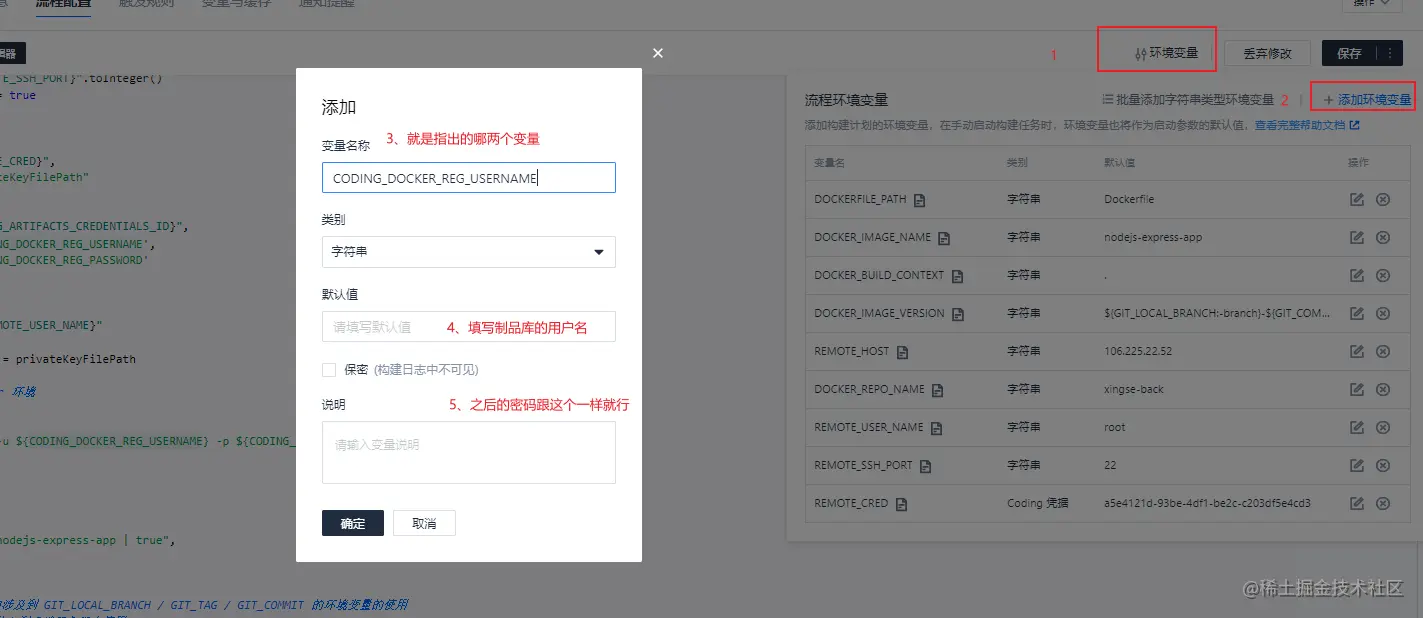Viewport: 1423px width, 618px height.
Task: Open the 环境变量 panel button
Action: (x=1167, y=53)
